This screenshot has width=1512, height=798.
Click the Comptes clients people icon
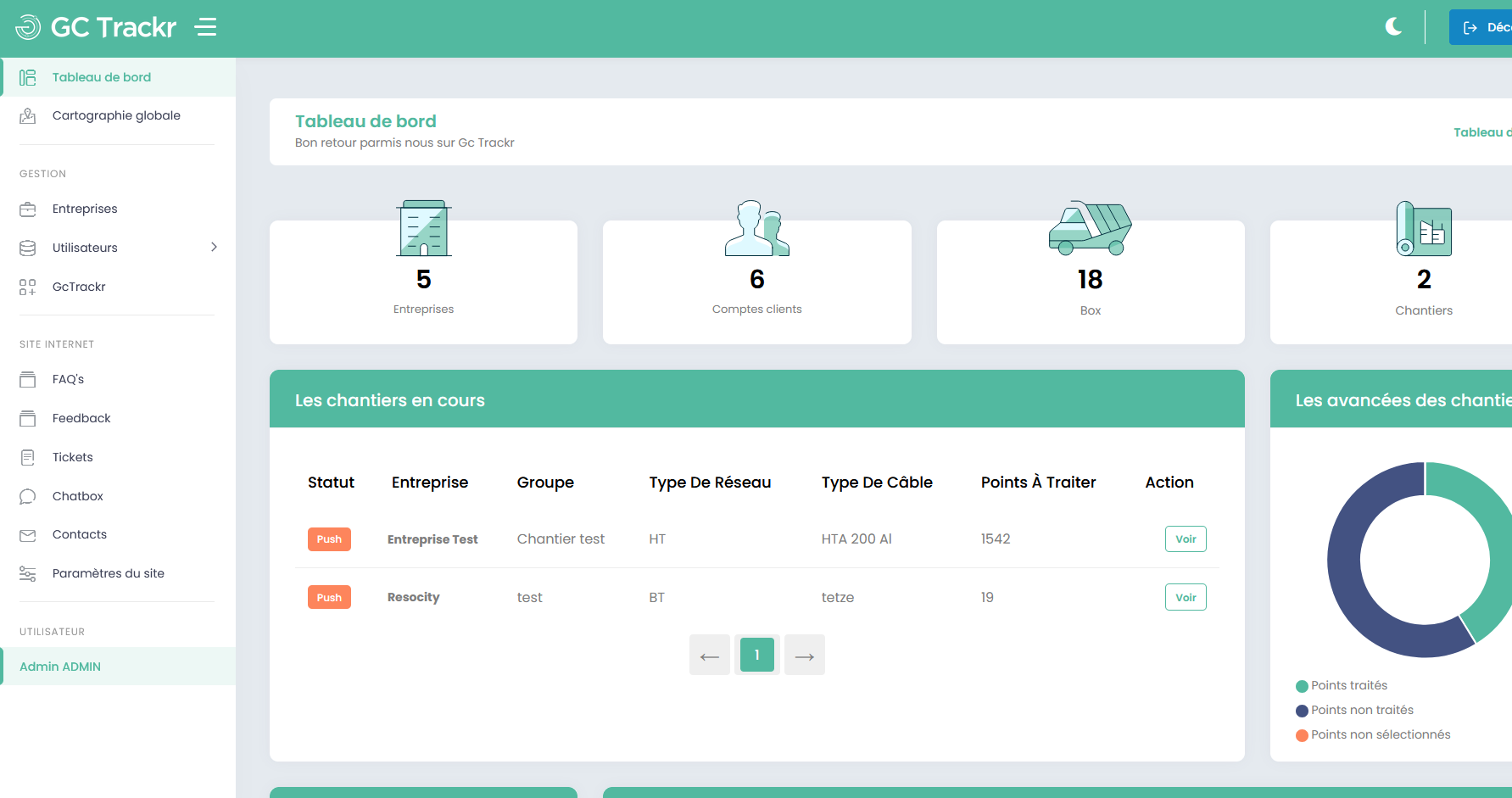757,229
